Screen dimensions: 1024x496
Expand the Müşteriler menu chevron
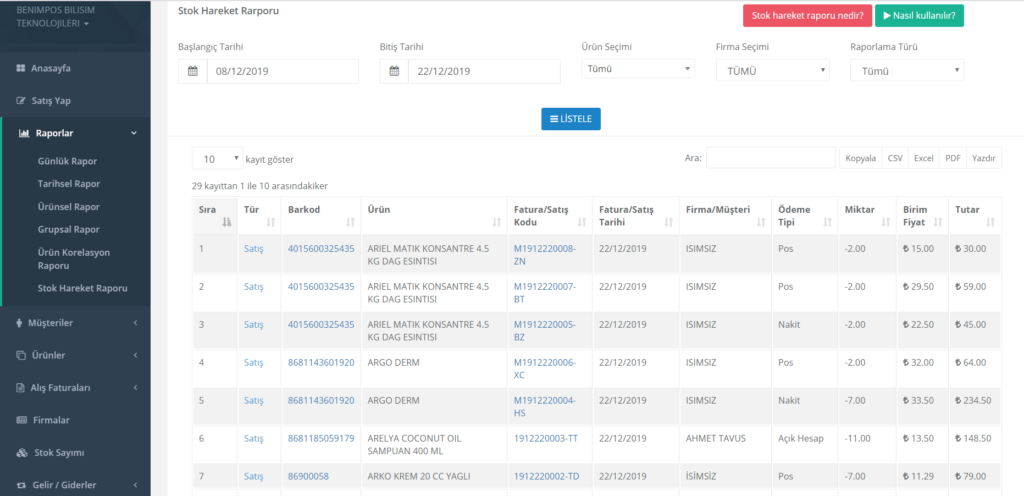coord(135,323)
